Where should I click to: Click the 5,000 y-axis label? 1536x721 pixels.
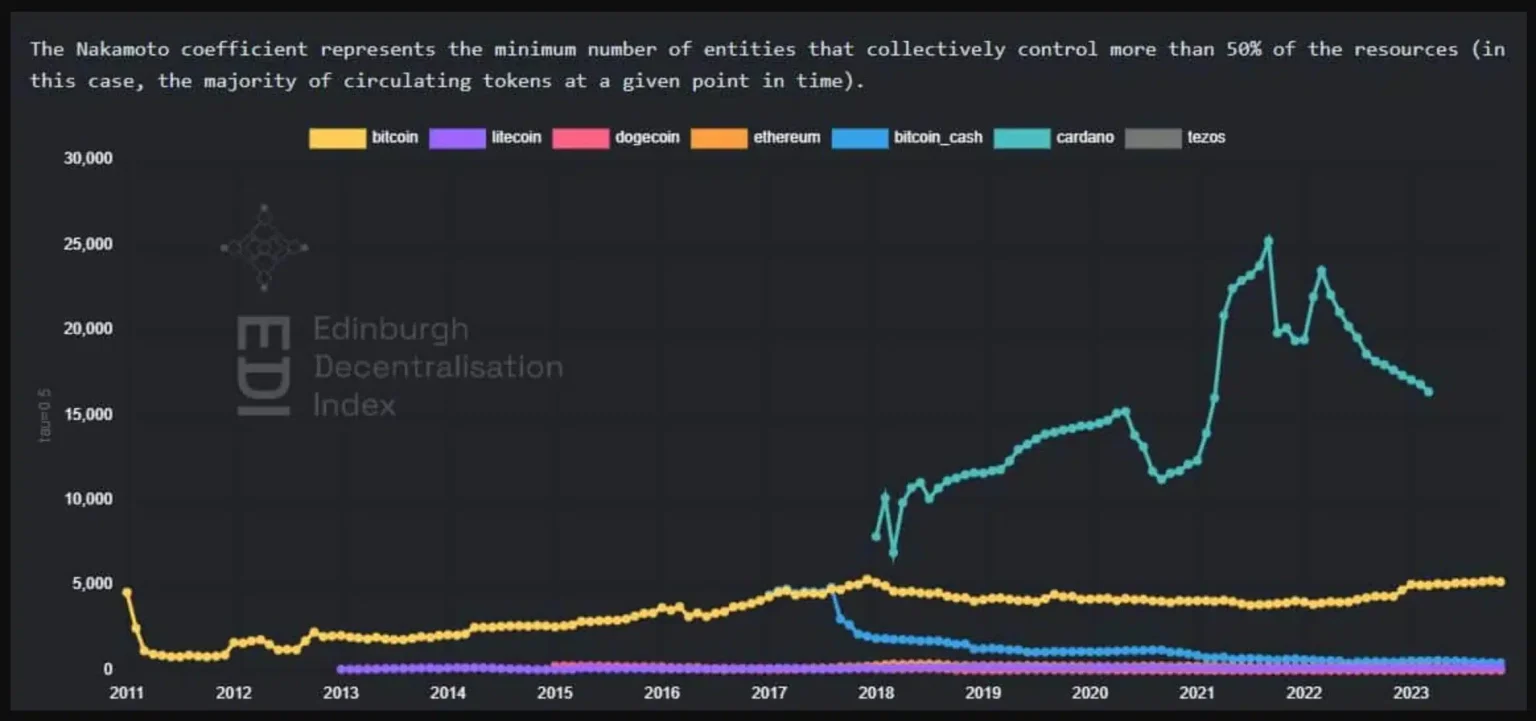point(94,584)
